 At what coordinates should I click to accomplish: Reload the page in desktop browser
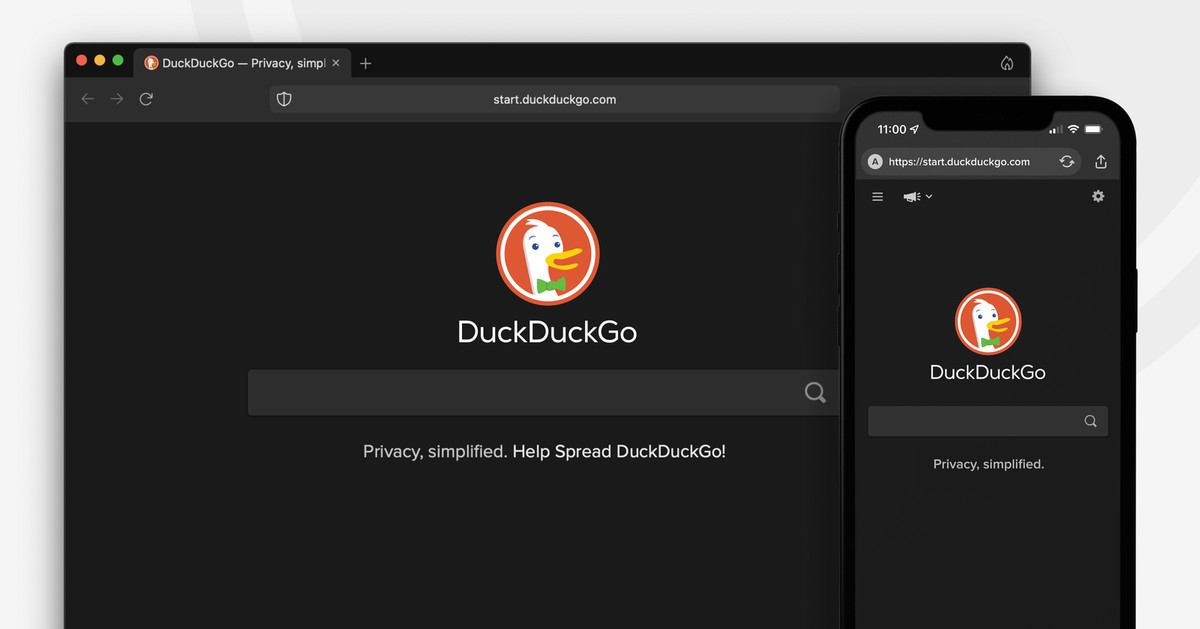point(146,99)
